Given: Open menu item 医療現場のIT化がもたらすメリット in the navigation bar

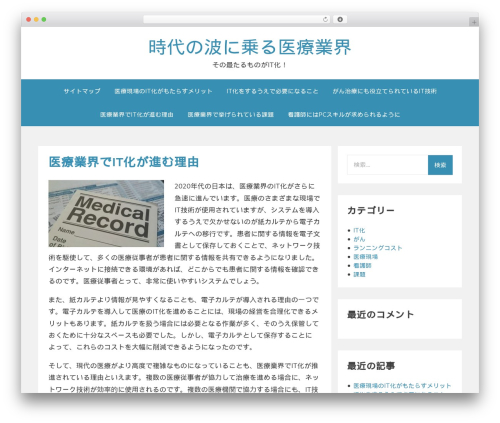Looking at the screenshot, I should (x=163, y=91).
